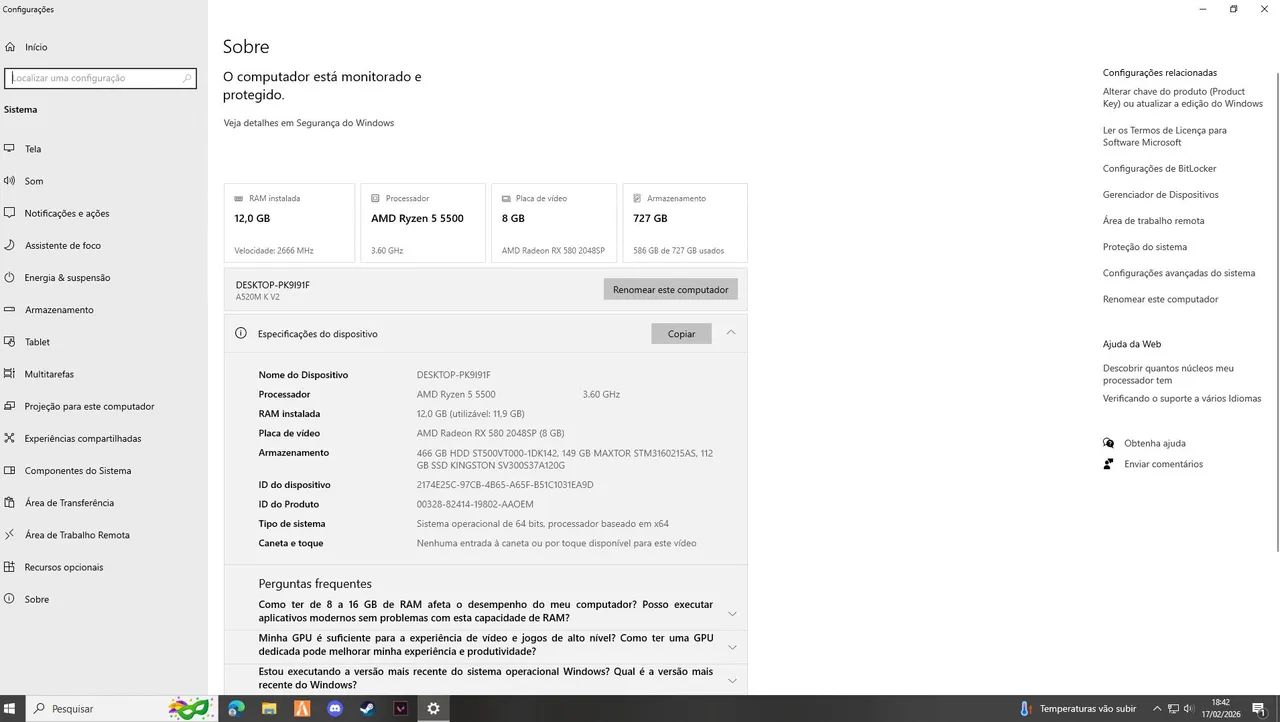The width and height of the screenshot is (1280, 722).
Task: Collapse the Especificações do dispositivo section
Action: (x=731, y=333)
